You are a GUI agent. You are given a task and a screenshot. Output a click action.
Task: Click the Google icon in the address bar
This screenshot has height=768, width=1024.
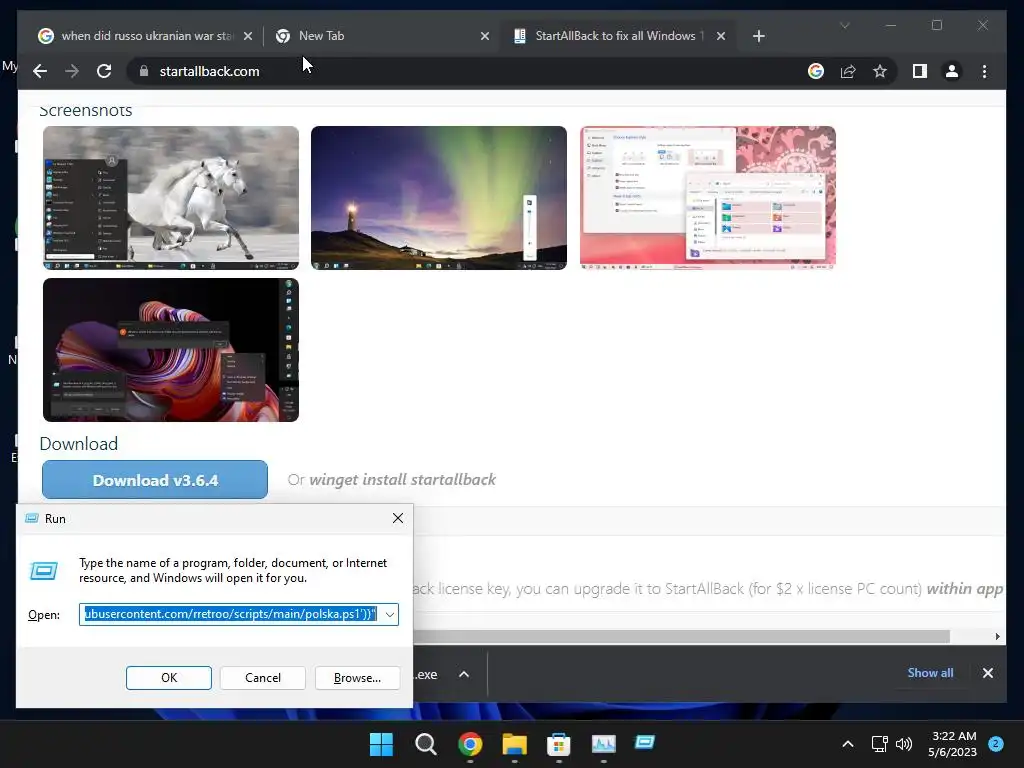tap(816, 71)
